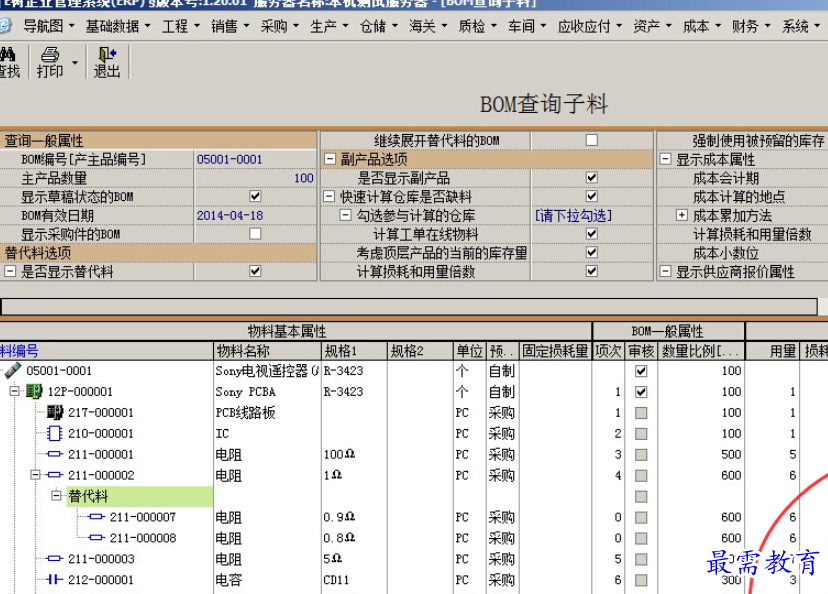Select the capacitor icon for 212-000001
The width and height of the screenshot is (828, 594).
pos(55,579)
